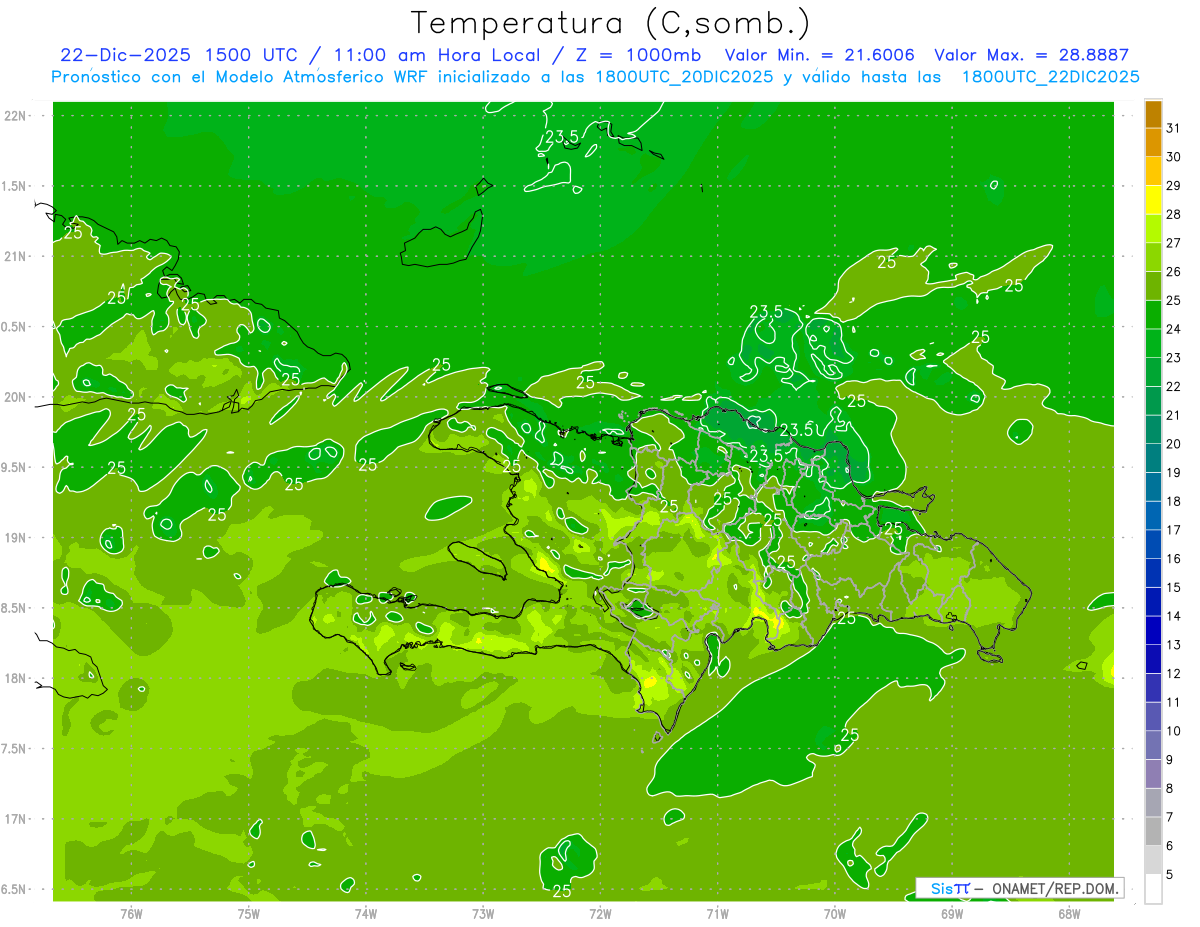
Task: Click the color scale label 26
Action: coord(1174,271)
